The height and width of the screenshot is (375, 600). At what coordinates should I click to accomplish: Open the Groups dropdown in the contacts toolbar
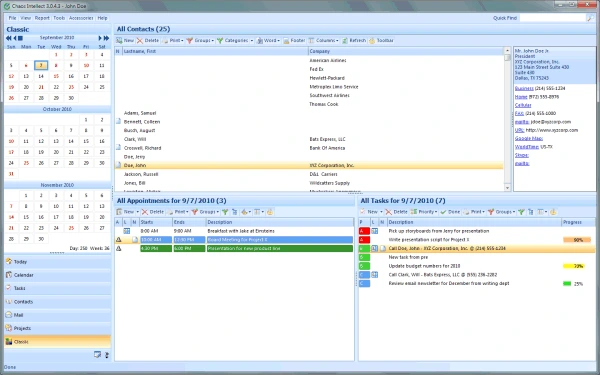[200, 40]
